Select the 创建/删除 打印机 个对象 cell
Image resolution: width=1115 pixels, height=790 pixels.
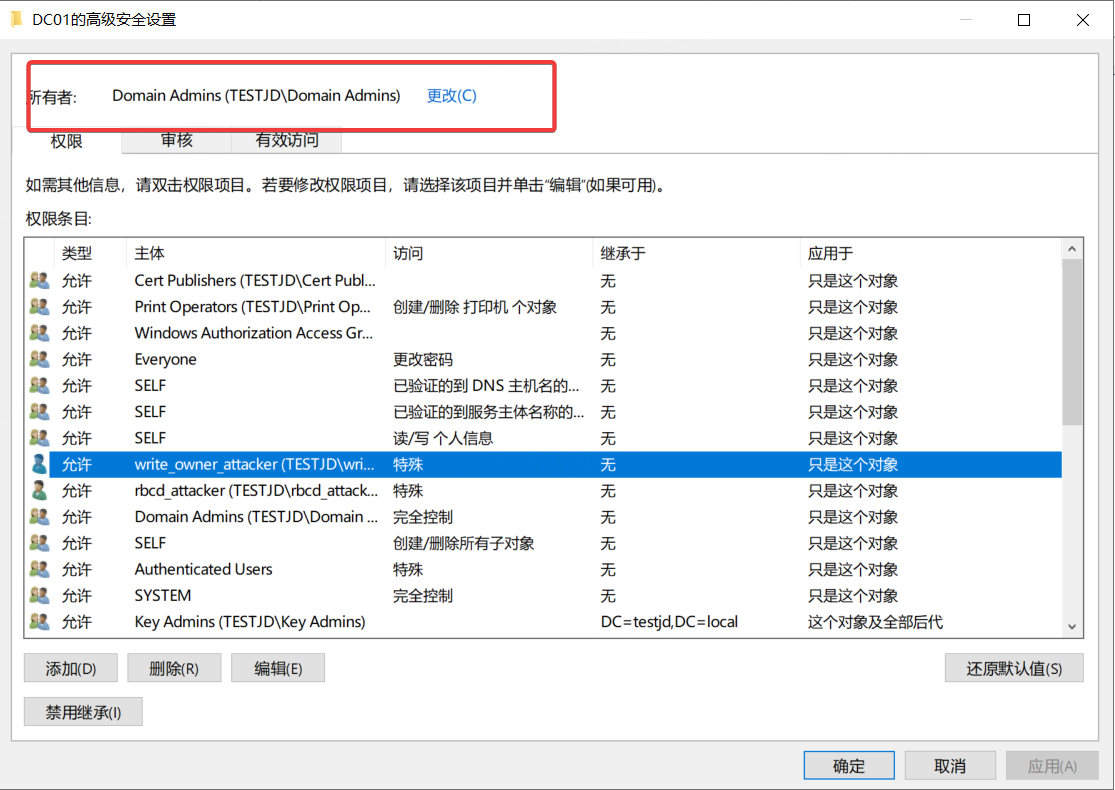475,306
